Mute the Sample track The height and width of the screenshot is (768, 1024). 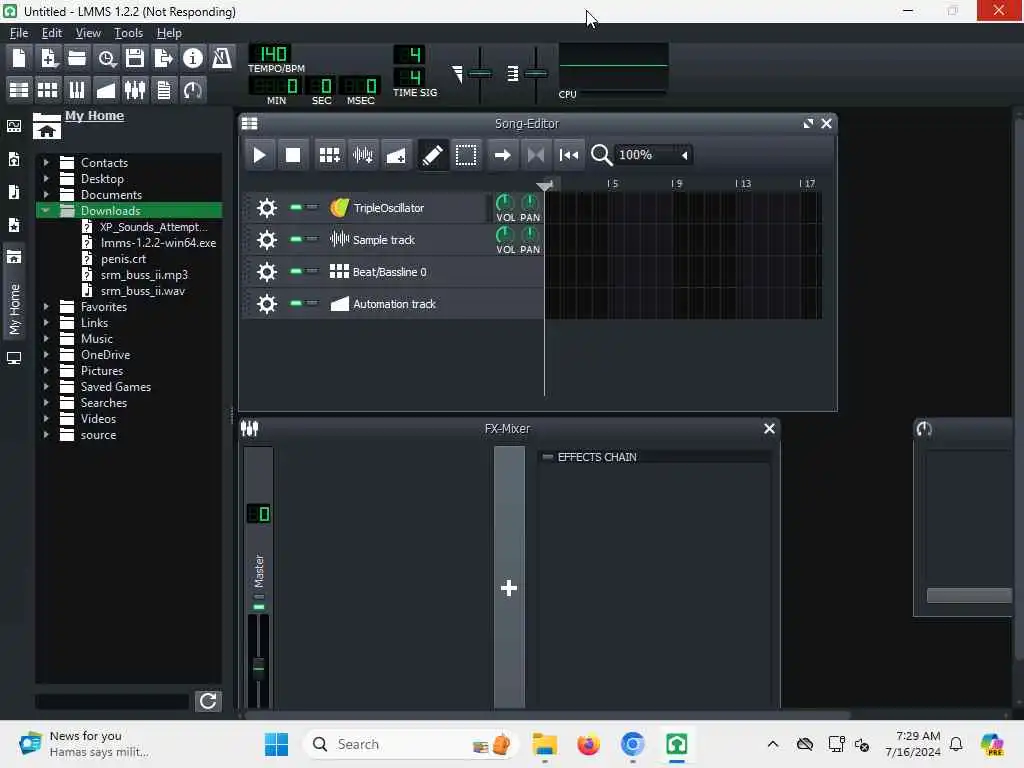296,239
